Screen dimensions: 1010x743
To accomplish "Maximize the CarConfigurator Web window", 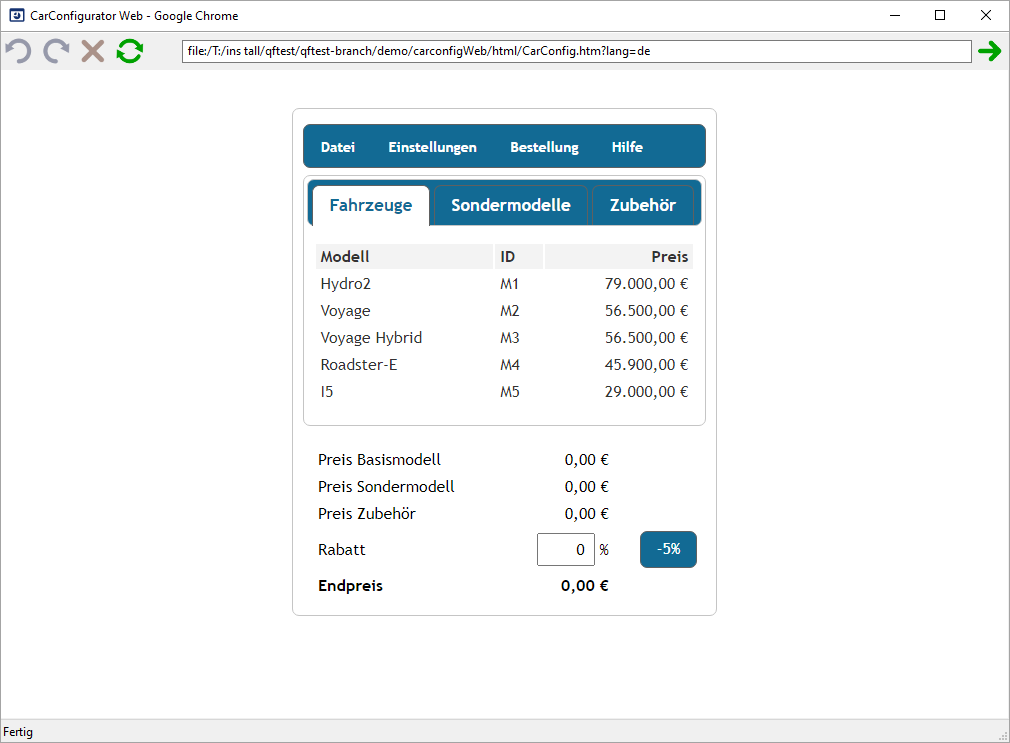I will click(940, 15).
